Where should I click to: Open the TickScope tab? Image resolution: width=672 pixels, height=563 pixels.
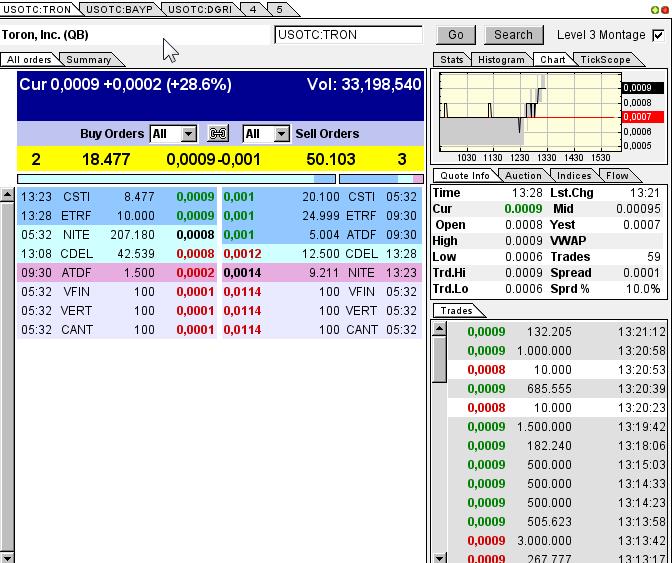click(605, 60)
